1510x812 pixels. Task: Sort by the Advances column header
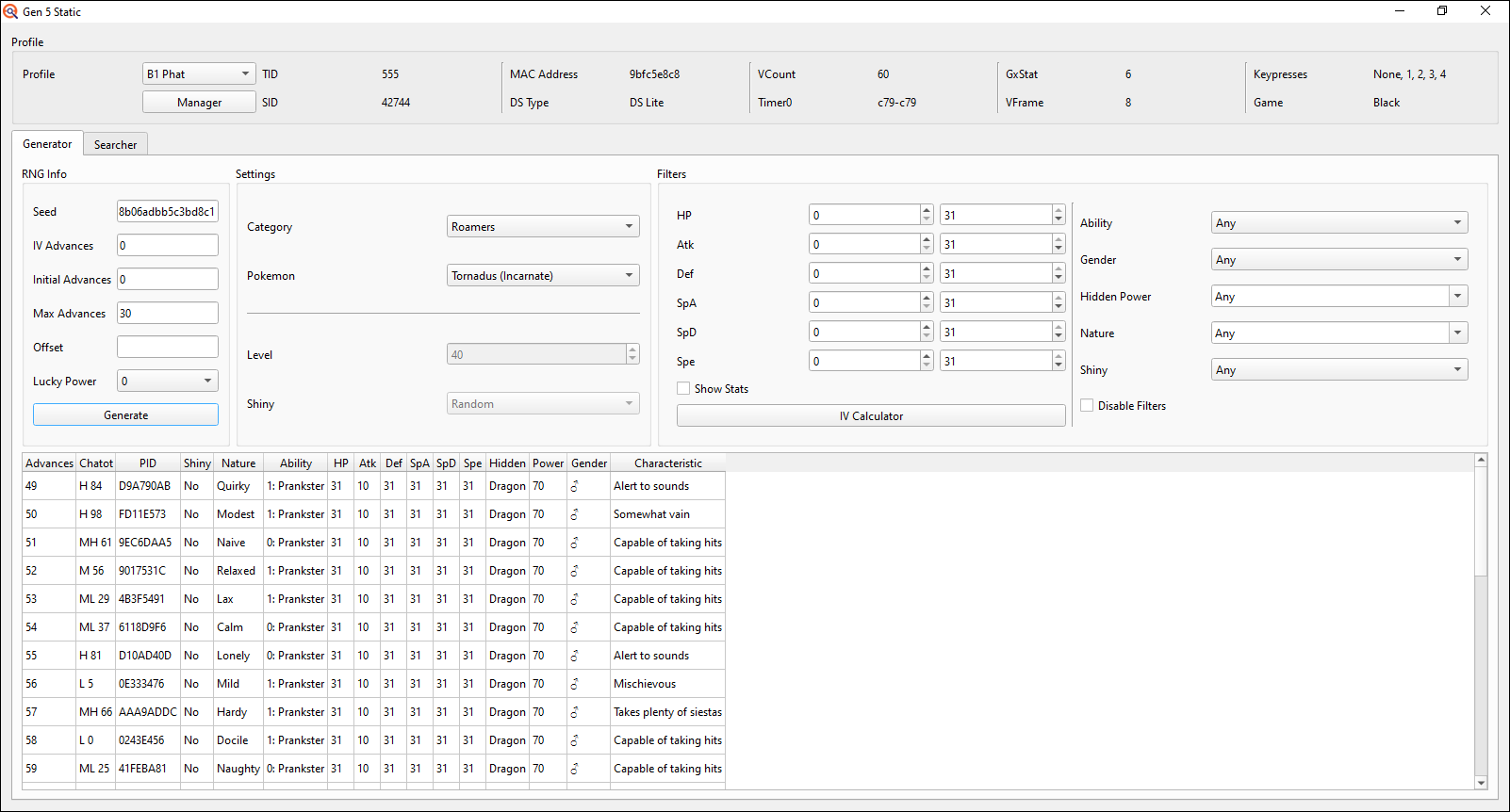click(x=49, y=463)
